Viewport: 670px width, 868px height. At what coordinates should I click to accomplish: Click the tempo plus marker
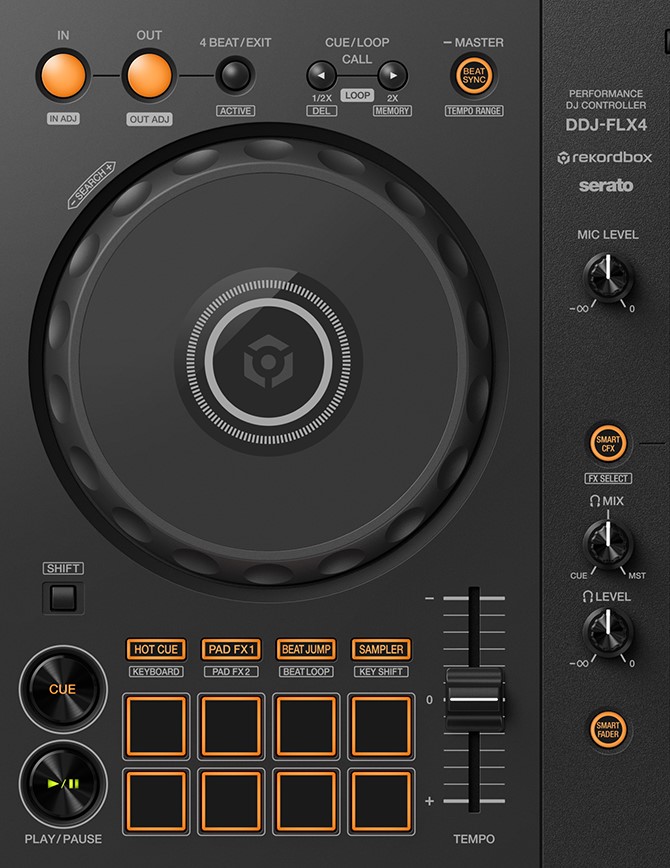point(429,801)
